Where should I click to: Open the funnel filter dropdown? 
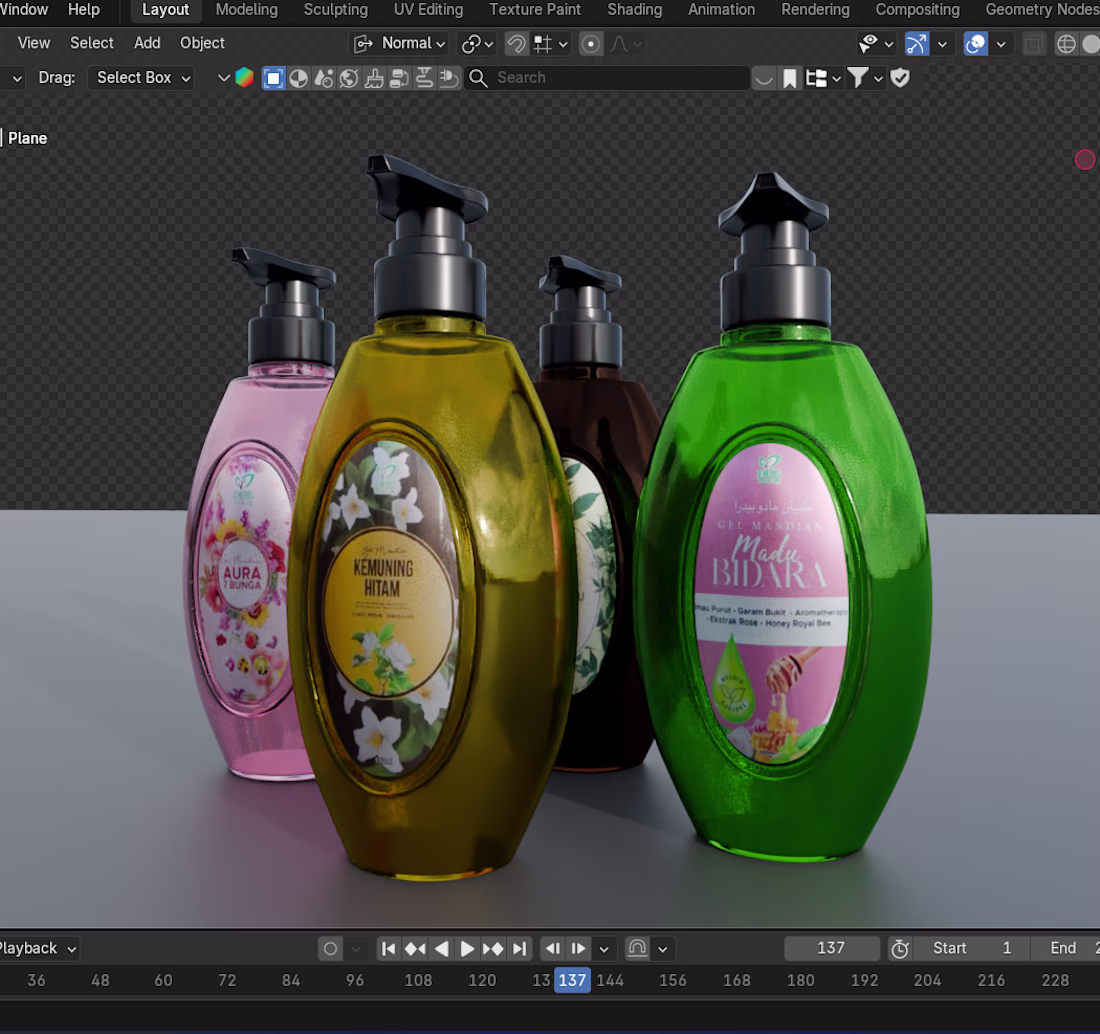click(864, 78)
